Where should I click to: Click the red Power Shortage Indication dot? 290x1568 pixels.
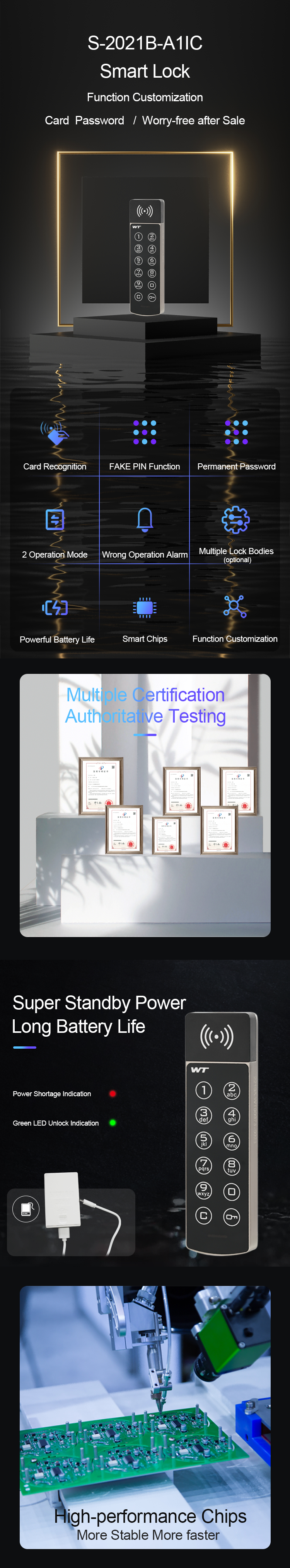[x=113, y=1093]
